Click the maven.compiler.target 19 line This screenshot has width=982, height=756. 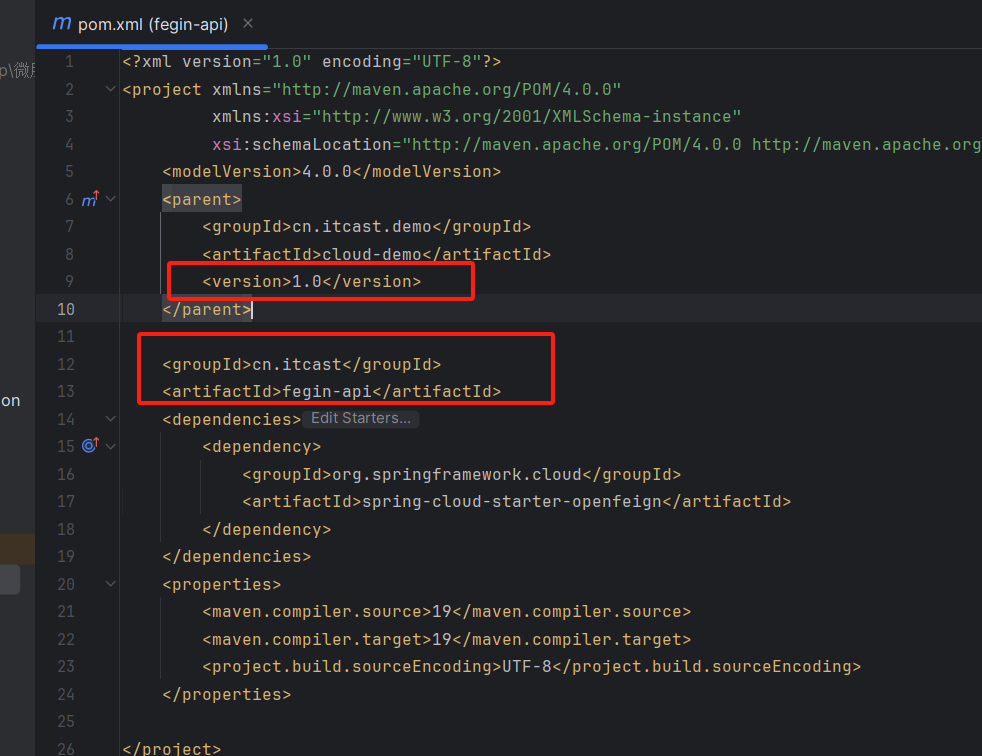click(x=447, y=639)
